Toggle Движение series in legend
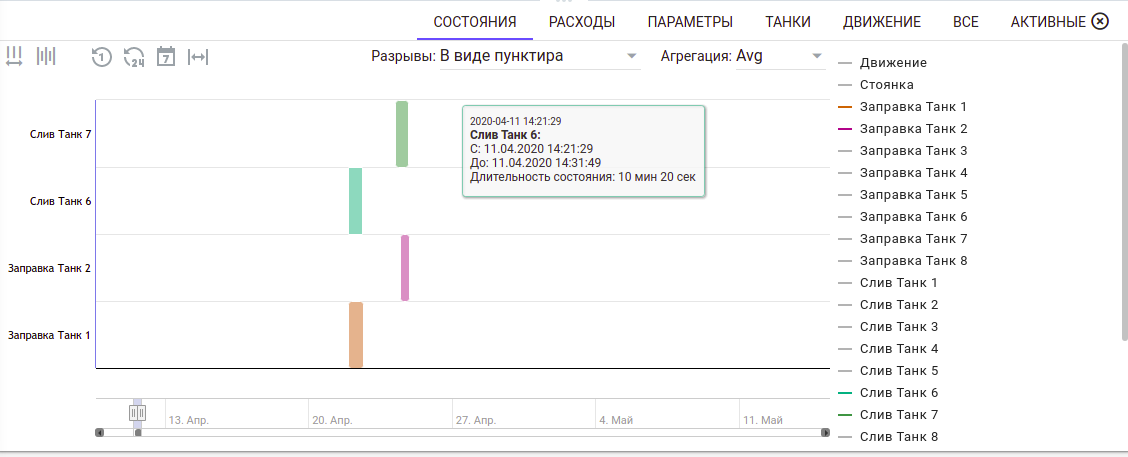This screenshot has width=1128, height=457. [892, 63]
